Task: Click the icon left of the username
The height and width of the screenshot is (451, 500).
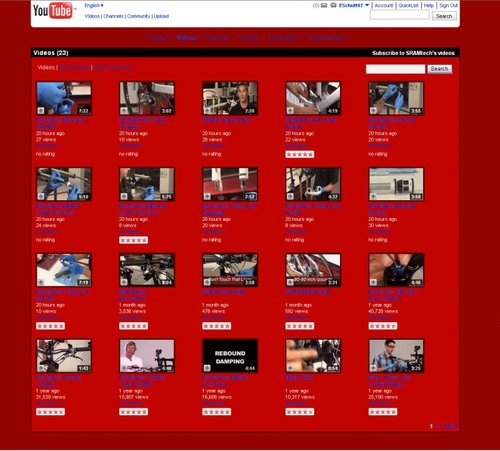Action: coord(333,6)
